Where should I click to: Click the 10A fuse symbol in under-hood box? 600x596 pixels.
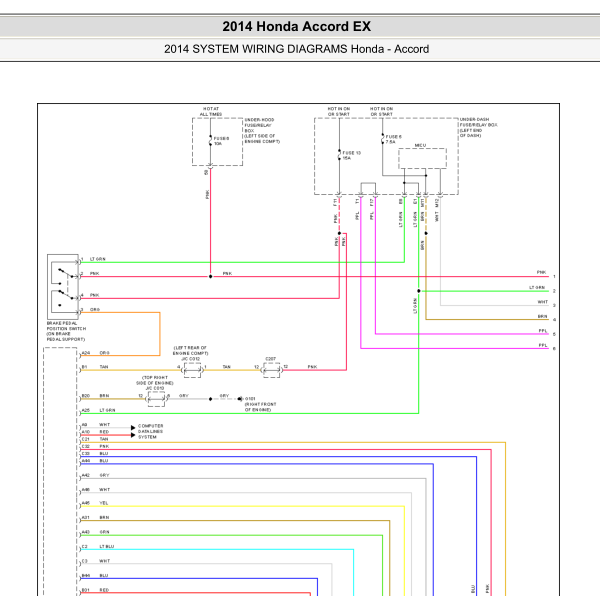[x=210, y=141]
